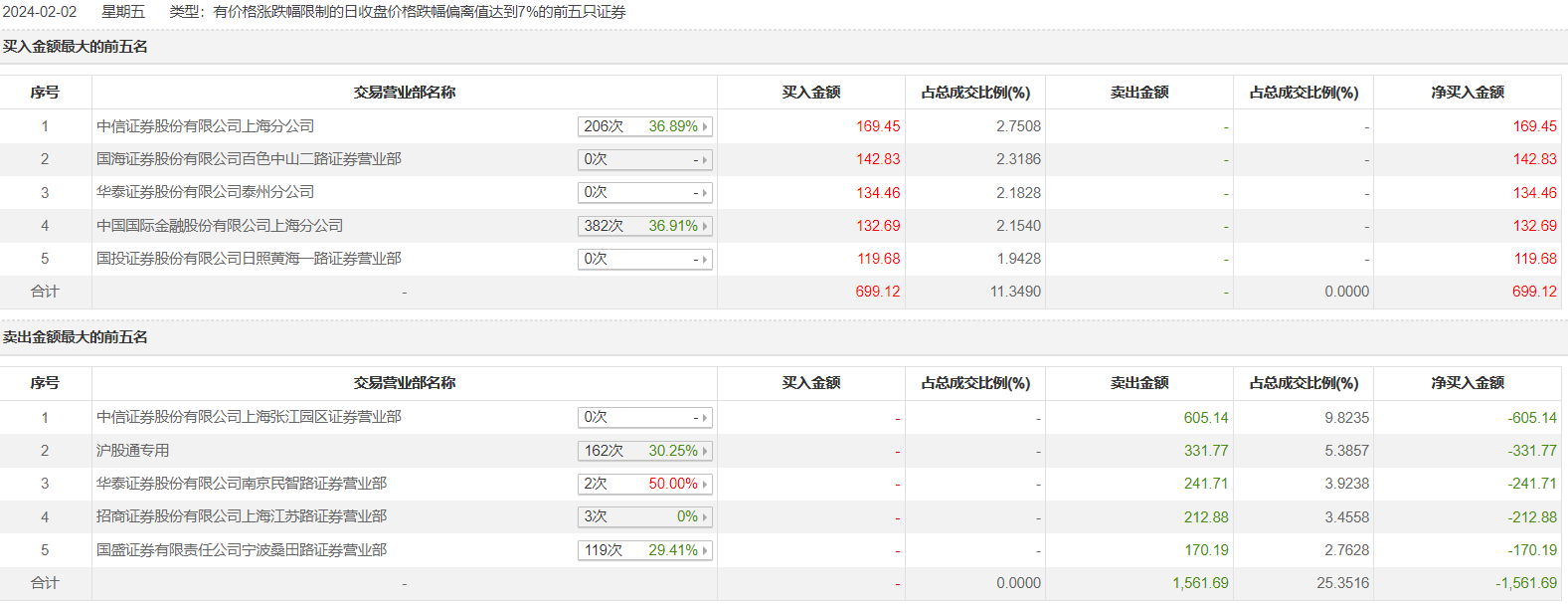Open 中信证券股份有限公司上海分公司 link
Viewport: 1568px width, 604px height.
205,126
